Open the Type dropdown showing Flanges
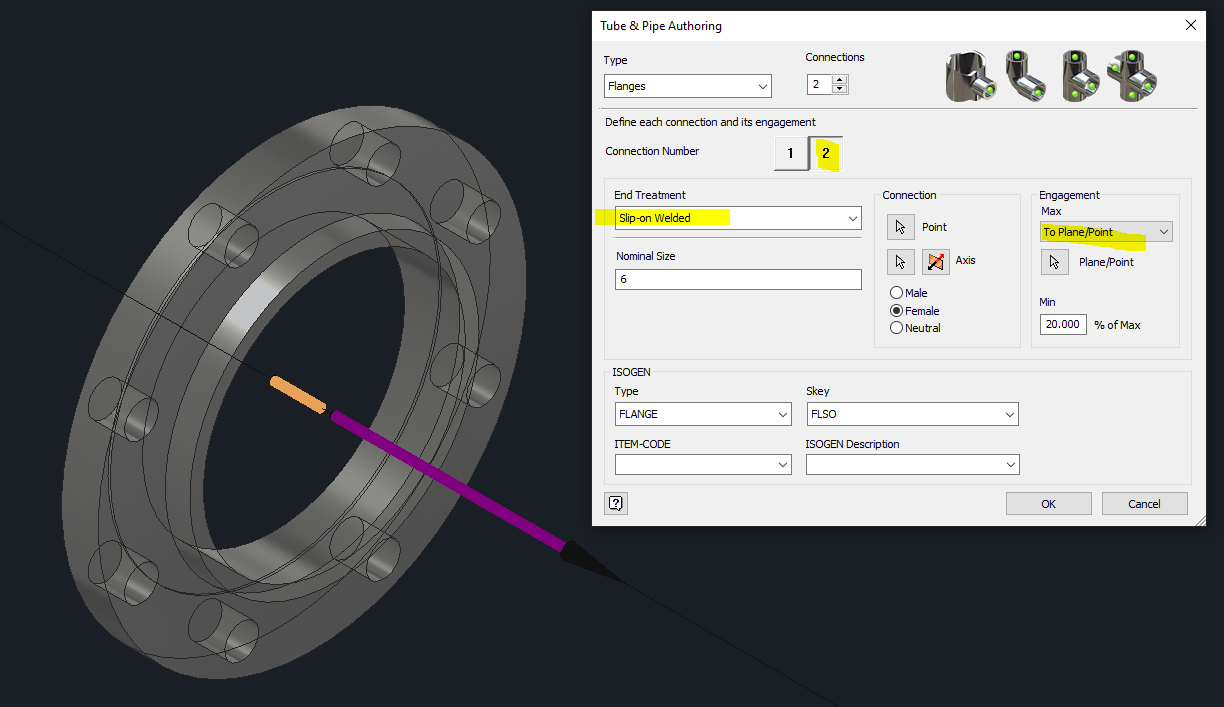The image size is (1224, 707). click(688, 86)
